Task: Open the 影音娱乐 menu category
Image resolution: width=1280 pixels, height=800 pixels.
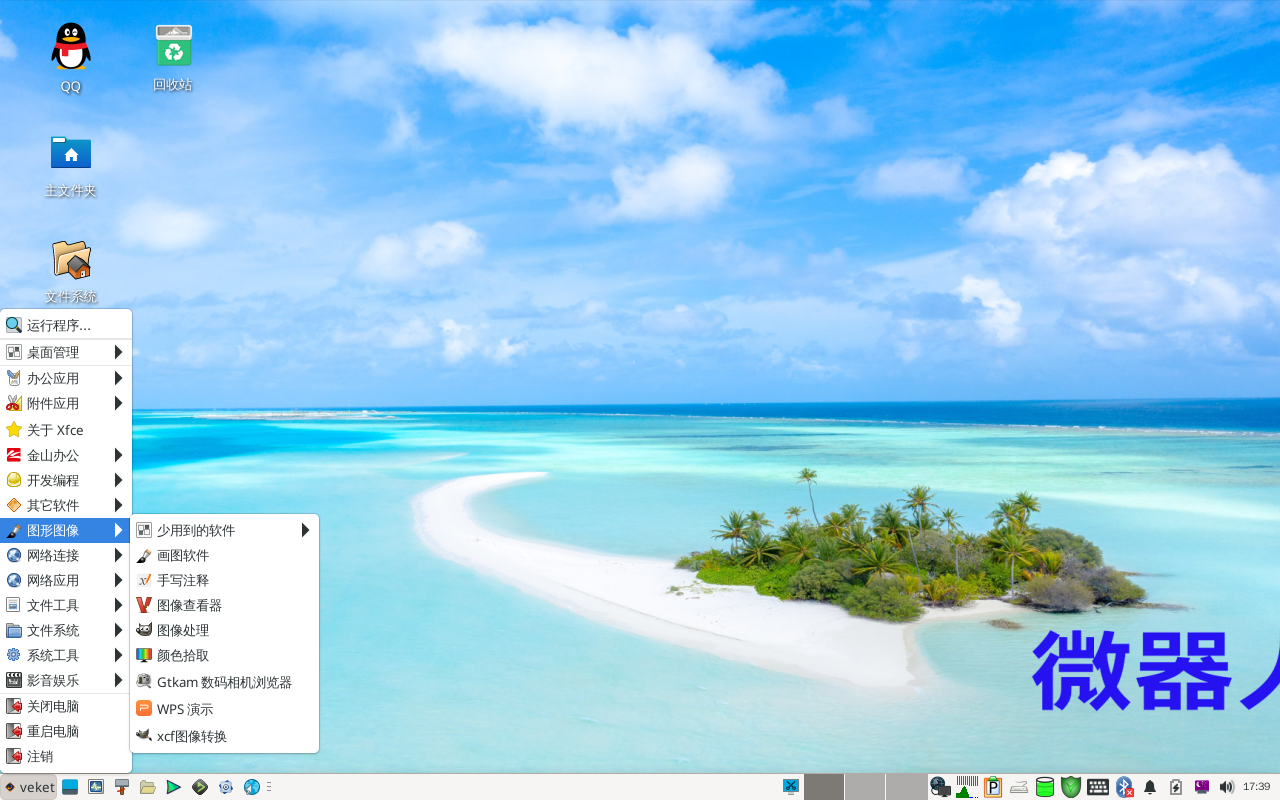Action: [66, 680]
